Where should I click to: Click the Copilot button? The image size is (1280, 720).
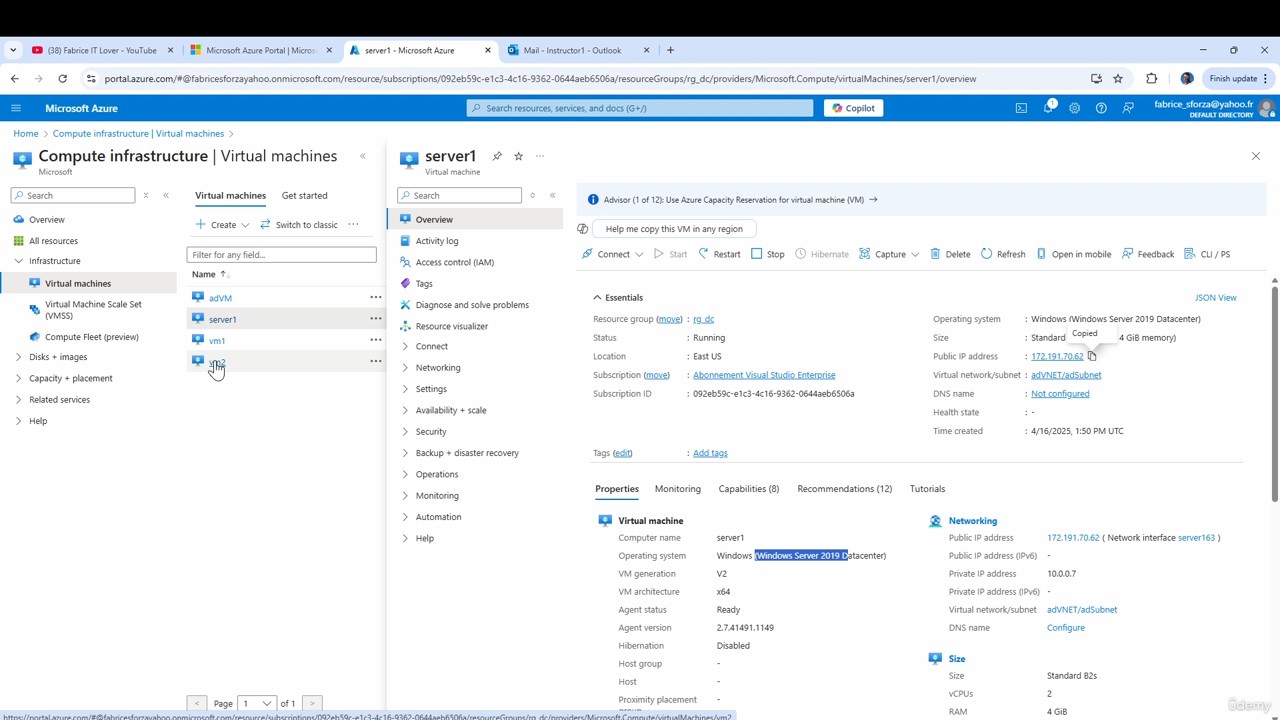(854, 108)
